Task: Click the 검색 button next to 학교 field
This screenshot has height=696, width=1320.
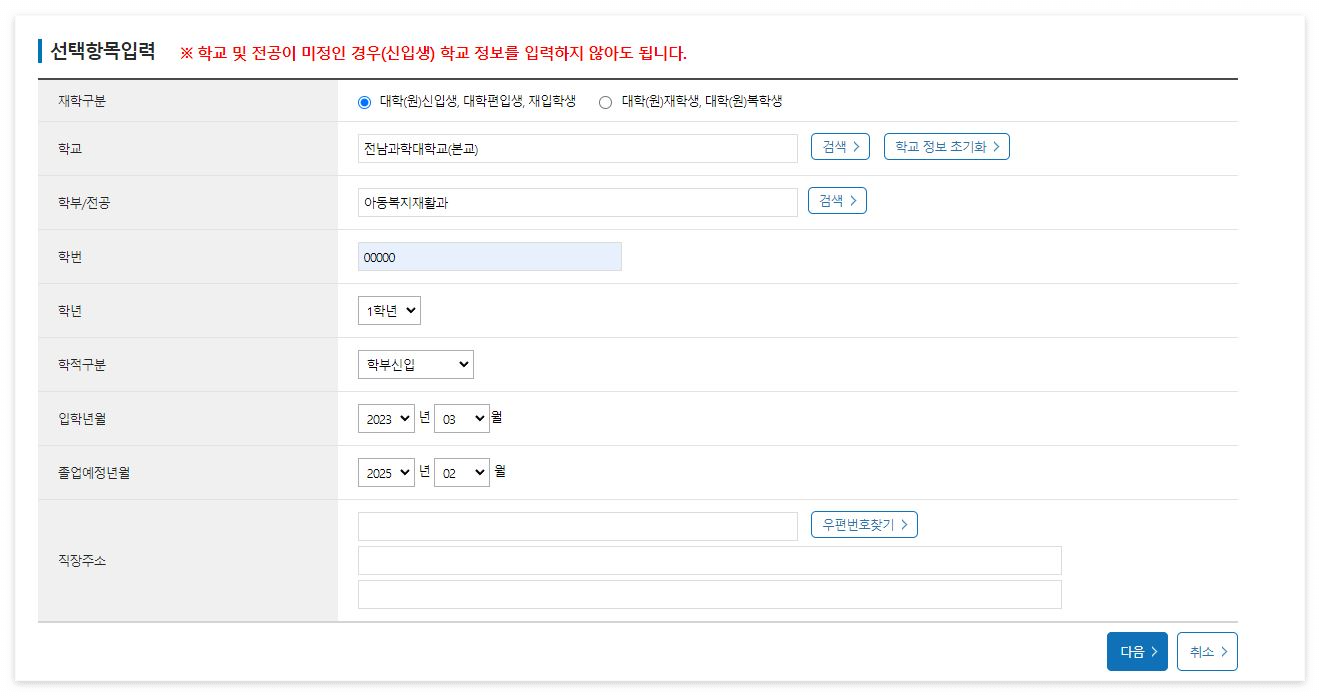Action: [x=838, y=146]
